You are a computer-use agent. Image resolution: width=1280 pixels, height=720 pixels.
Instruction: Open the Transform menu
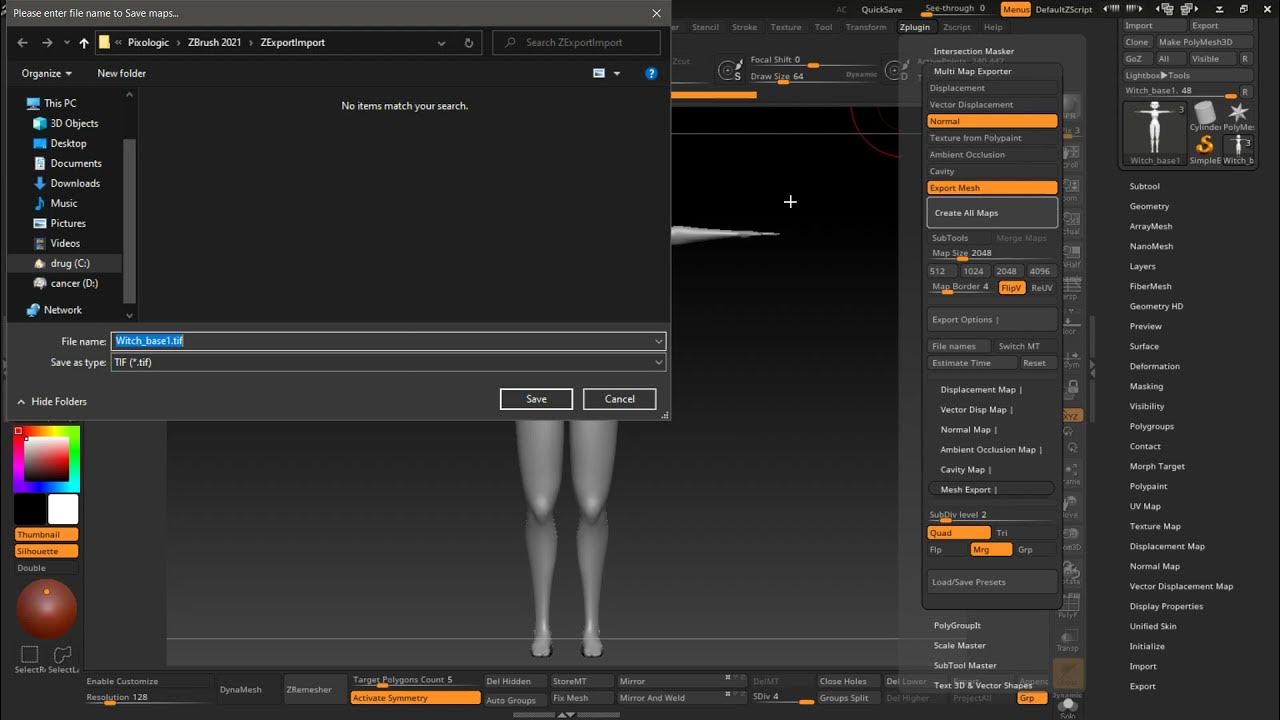click(x=866, y=27)
